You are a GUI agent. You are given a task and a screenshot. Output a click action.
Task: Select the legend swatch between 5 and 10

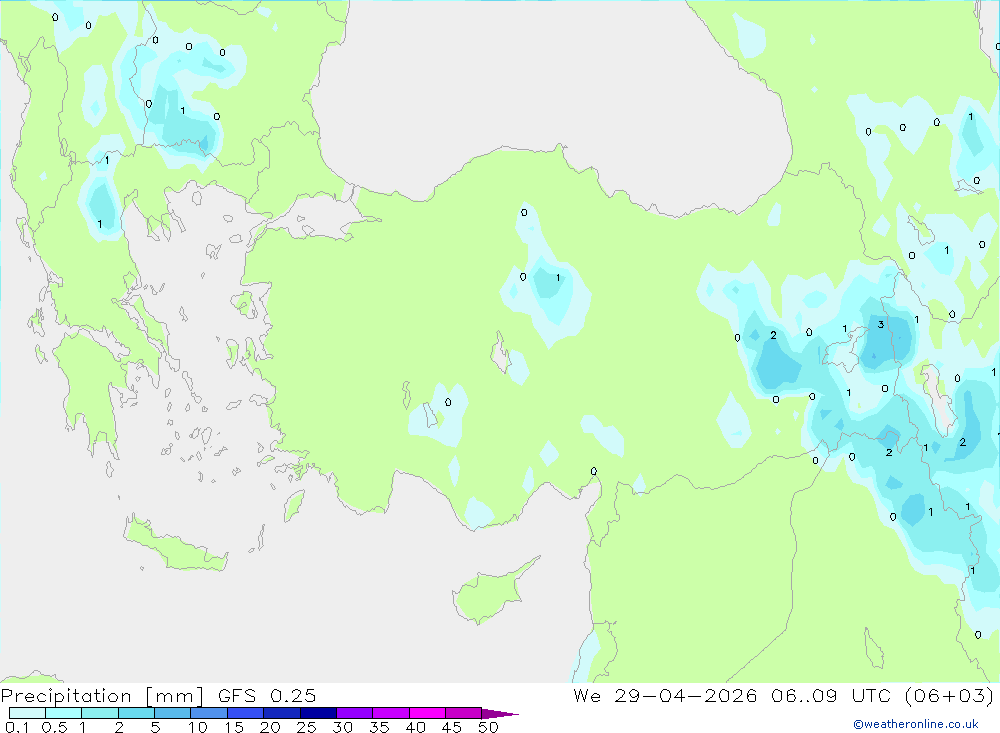(x=173, y=713)
